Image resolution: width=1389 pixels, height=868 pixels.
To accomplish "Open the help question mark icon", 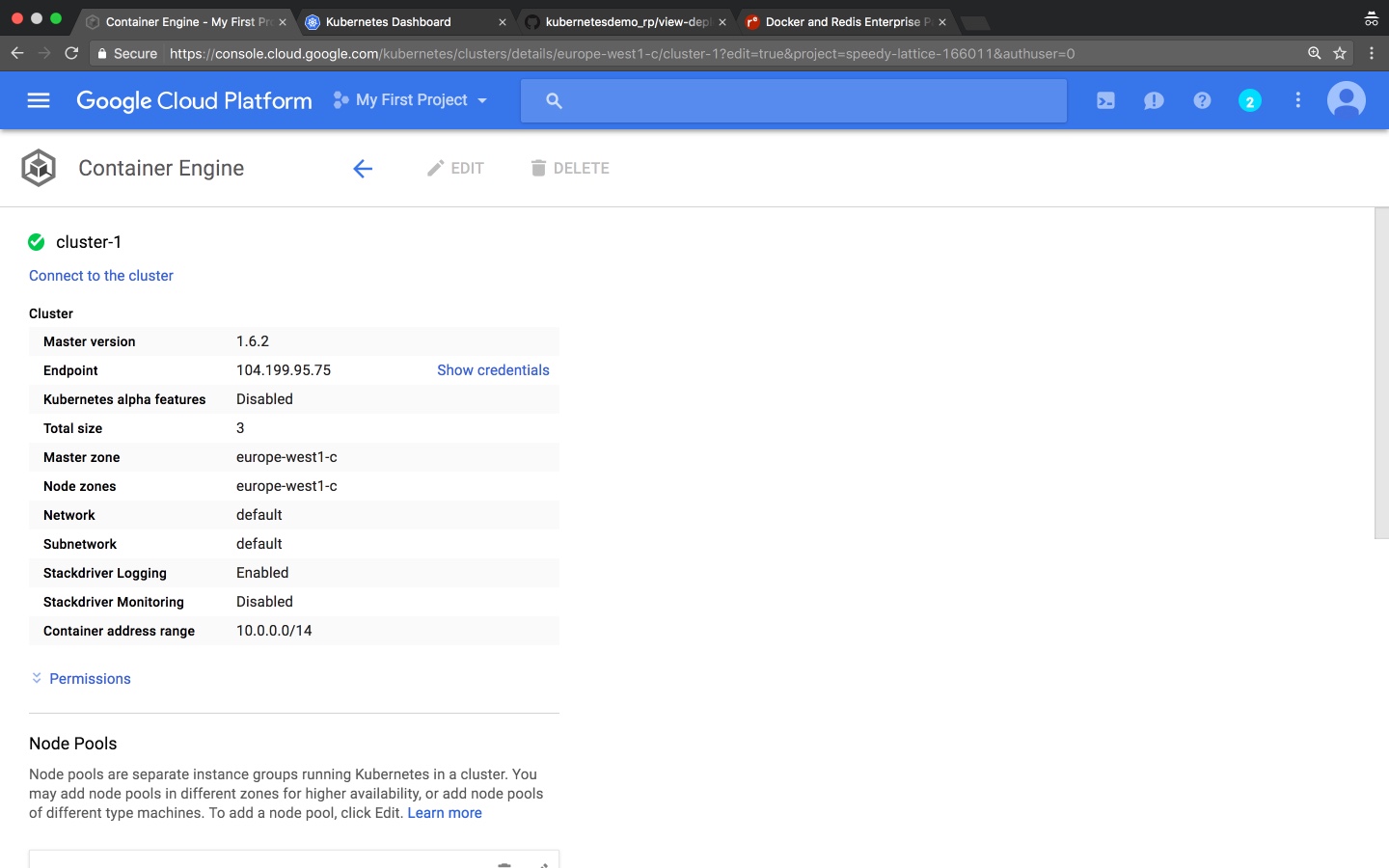I will (1202, 100).
